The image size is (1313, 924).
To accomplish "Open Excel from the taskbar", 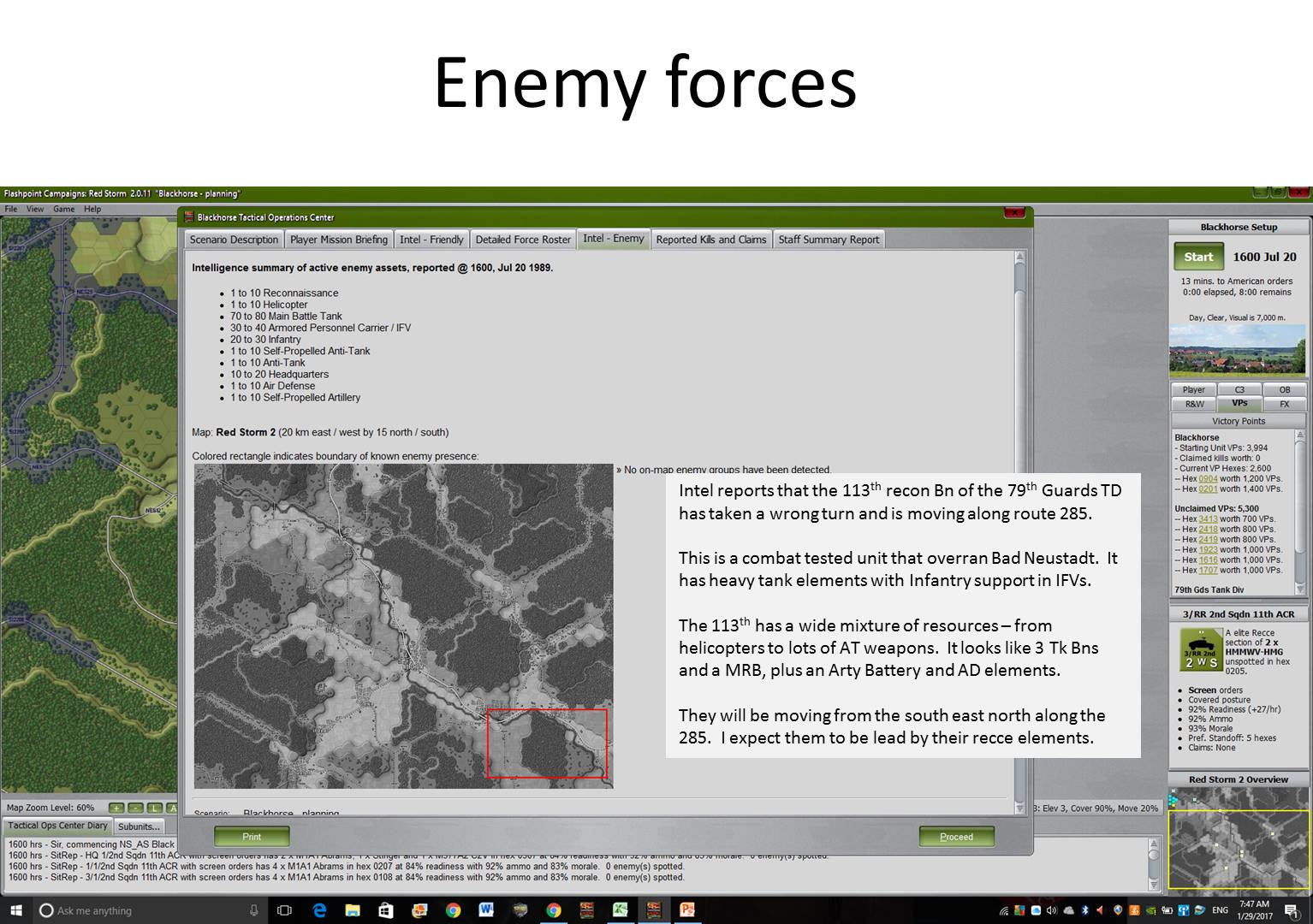I will point(620,910).
